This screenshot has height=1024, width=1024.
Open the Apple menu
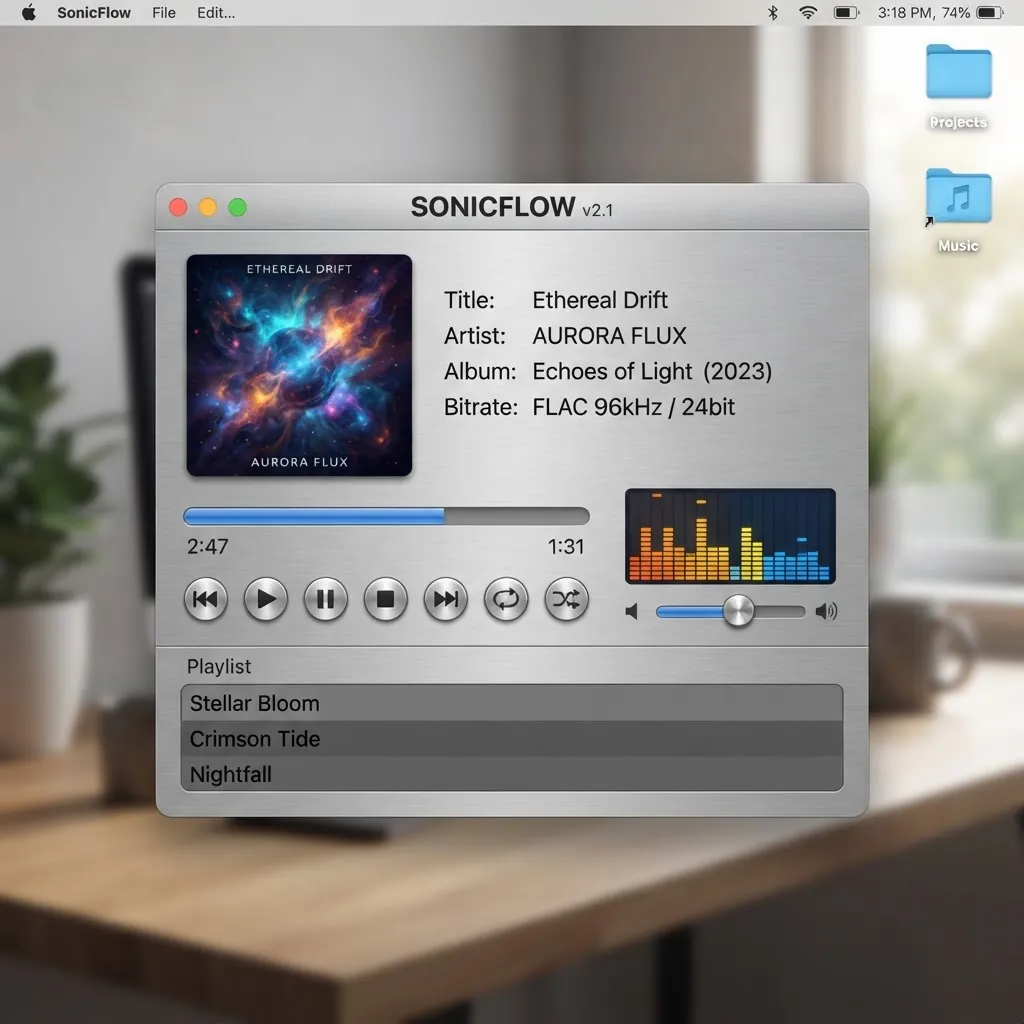tap(29, 12)
